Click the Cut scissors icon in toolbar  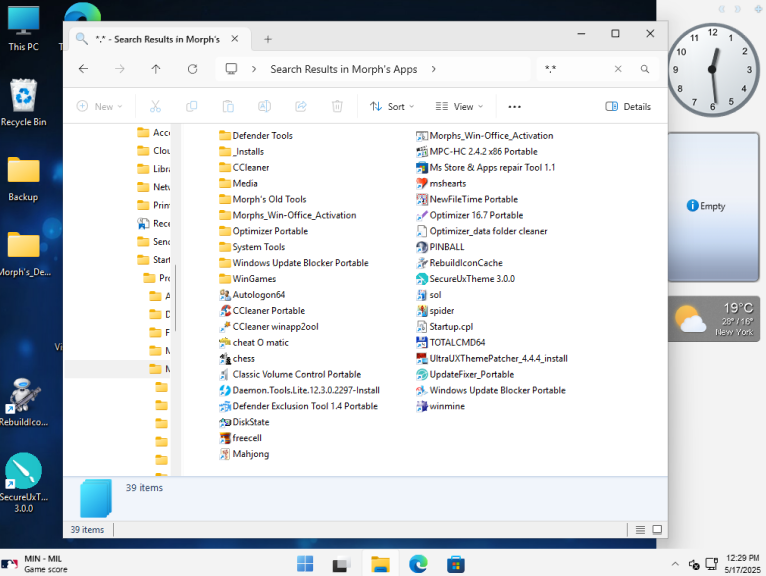[x=155, y=106]
